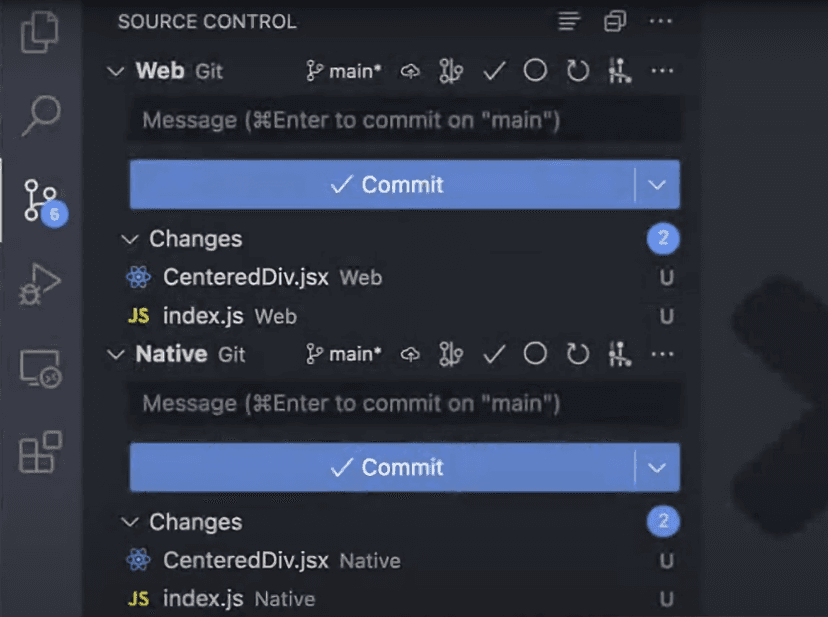Image resolution: width=828 pixels, height=617 pixels.
Task: Open the Extensions view
Action: pos(40,453)
